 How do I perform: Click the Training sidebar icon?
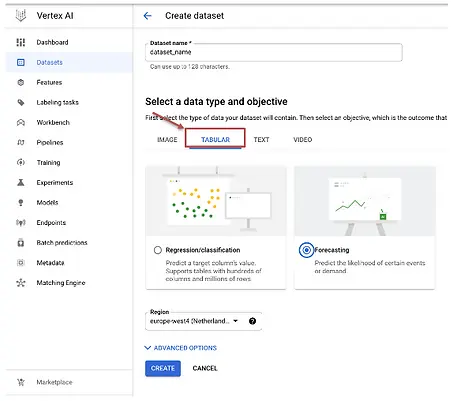pos(21,162)
